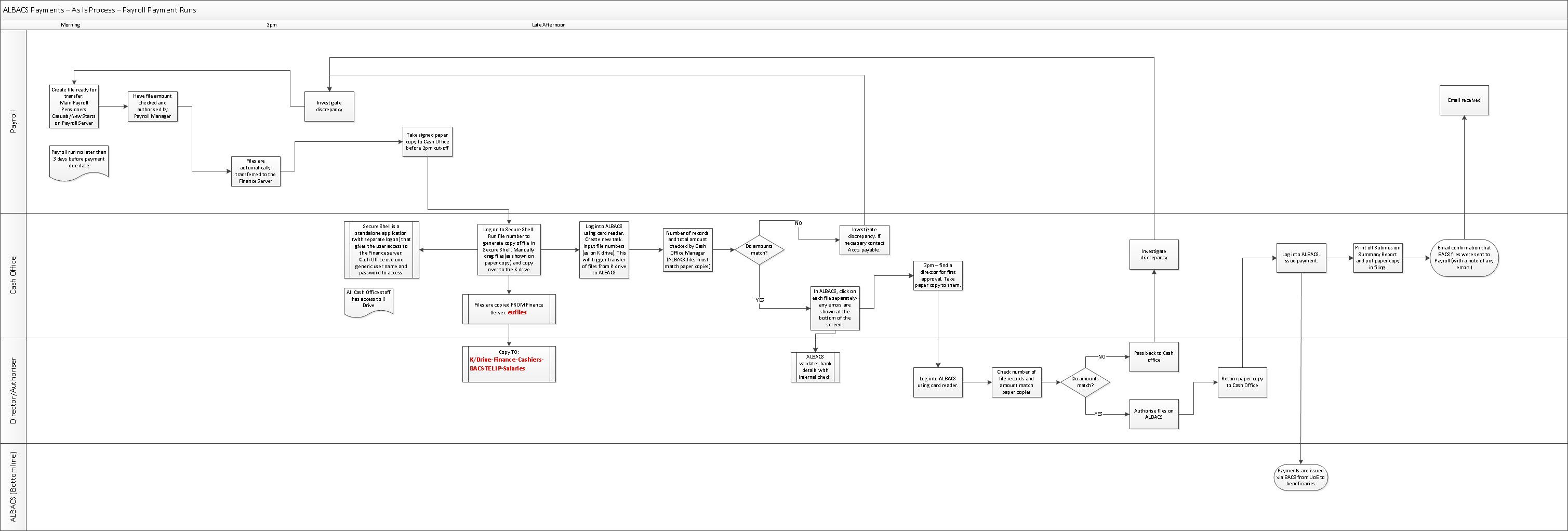The width and height of the screenshot is (1568, 531).
Task: Click the red 'eufiles' Finance Server box
Action: [509, 309]
